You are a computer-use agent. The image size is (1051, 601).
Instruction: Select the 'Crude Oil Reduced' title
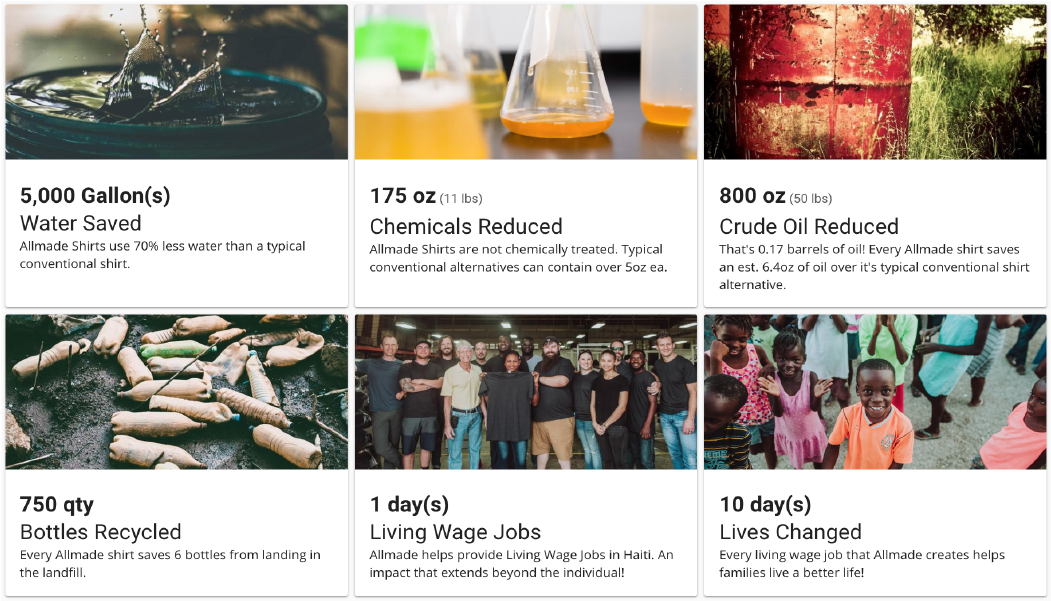tap(809, 226)
